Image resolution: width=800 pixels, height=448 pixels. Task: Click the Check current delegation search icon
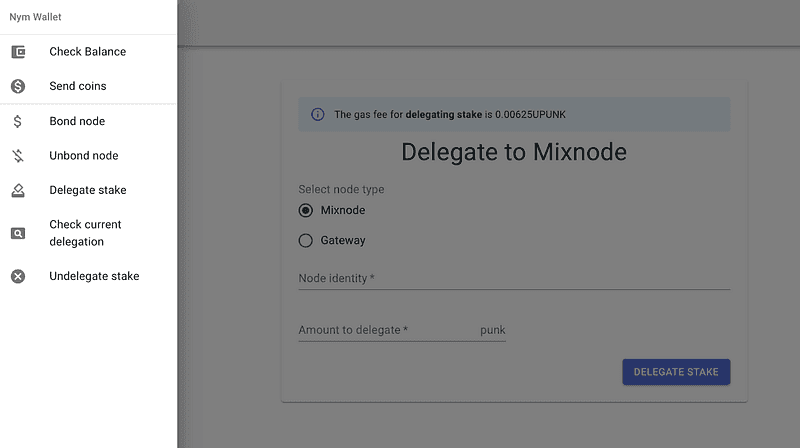tap(18, 233)
